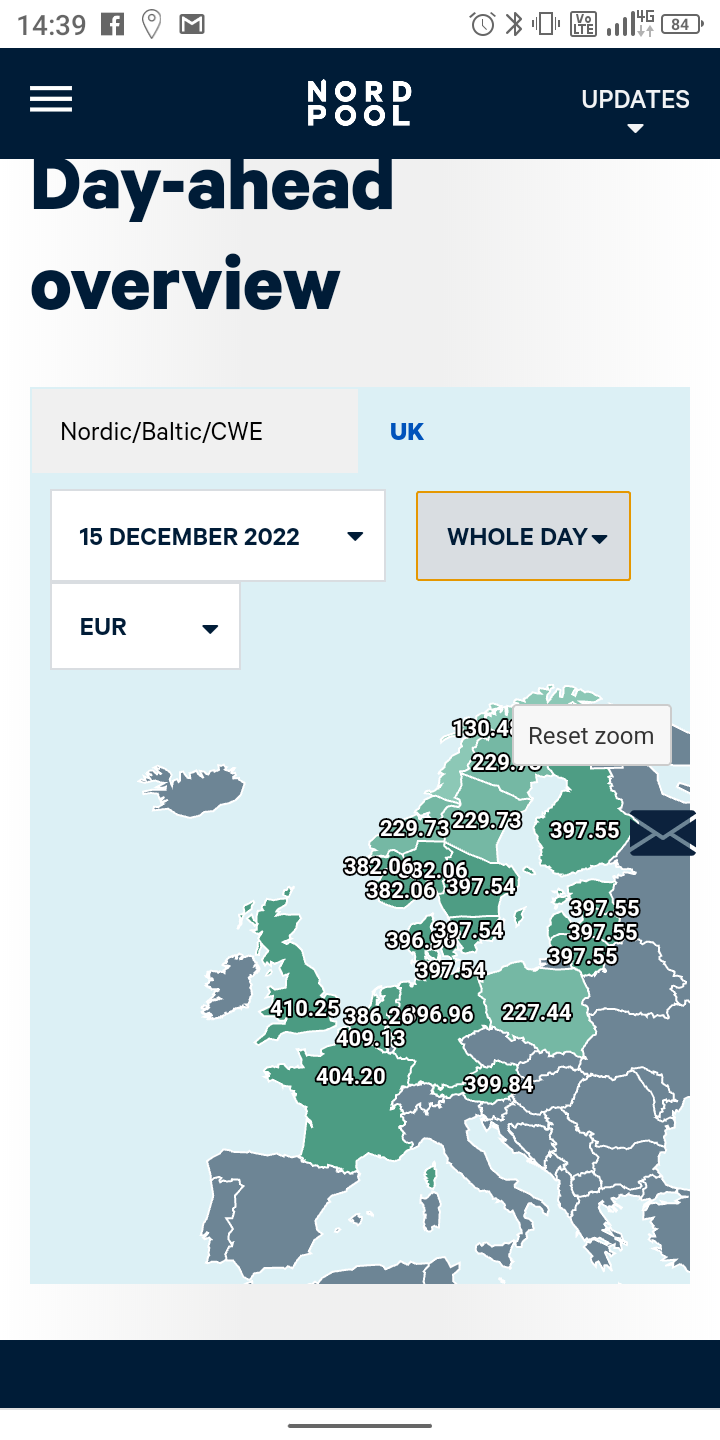Open the 15 DECEMBER 2022 date selector

coord(218,536)
